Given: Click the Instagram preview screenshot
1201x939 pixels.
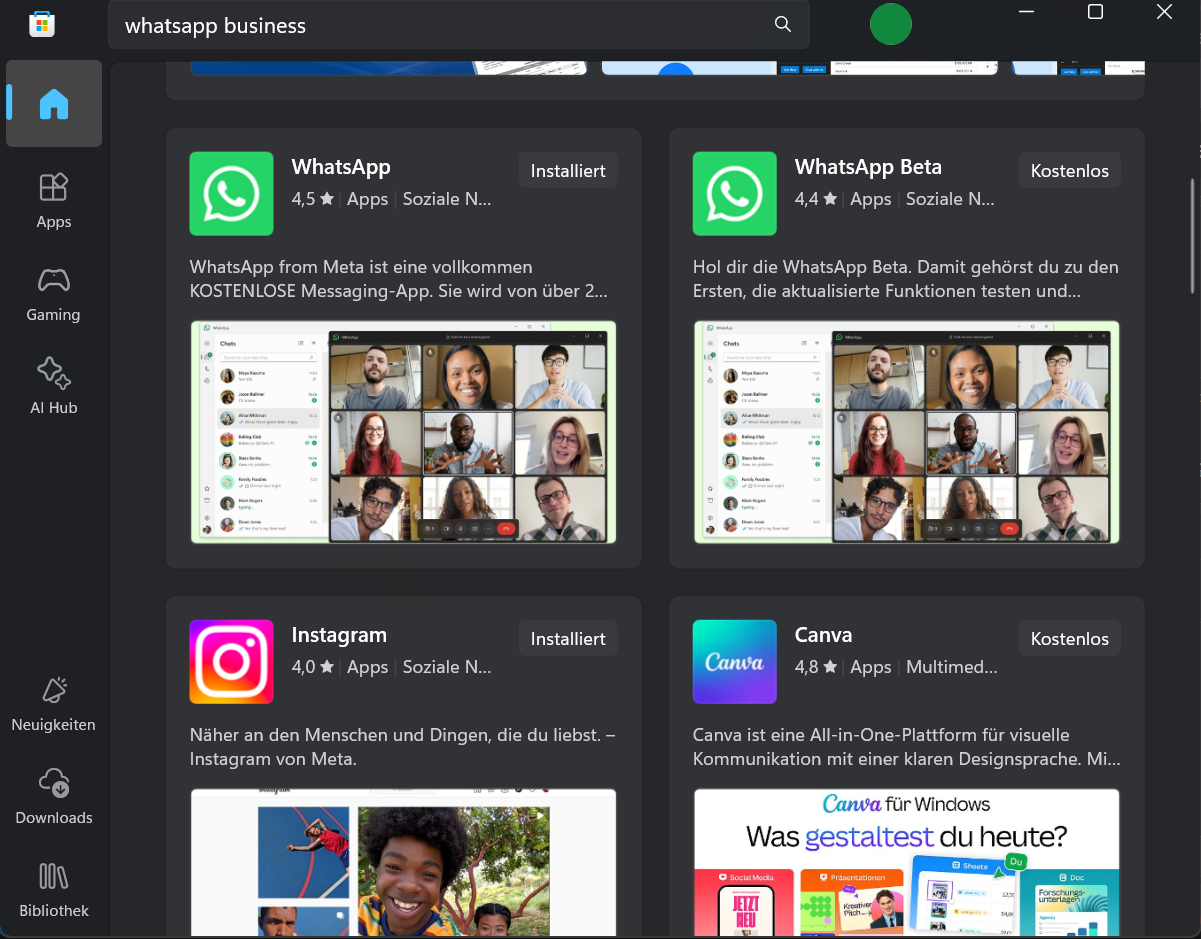Looking at the screenshot, I should tap(404, 863).
